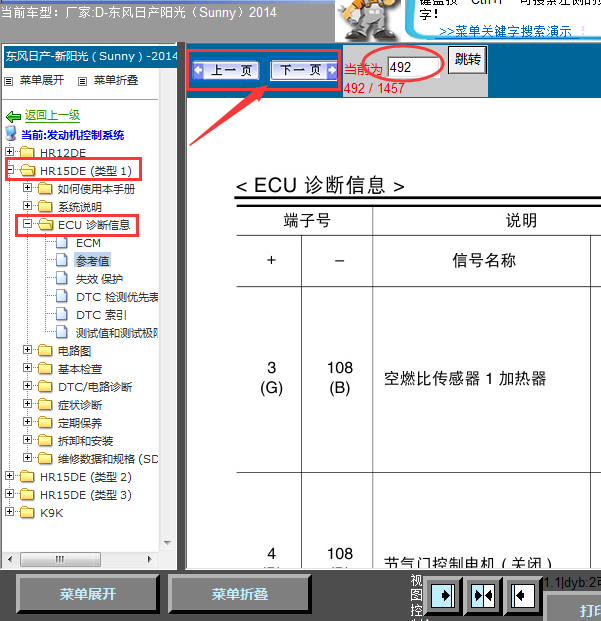Screen dimensions: 601x621
Task: Click DTC 索引 page icon
Action: coord(62,314)
